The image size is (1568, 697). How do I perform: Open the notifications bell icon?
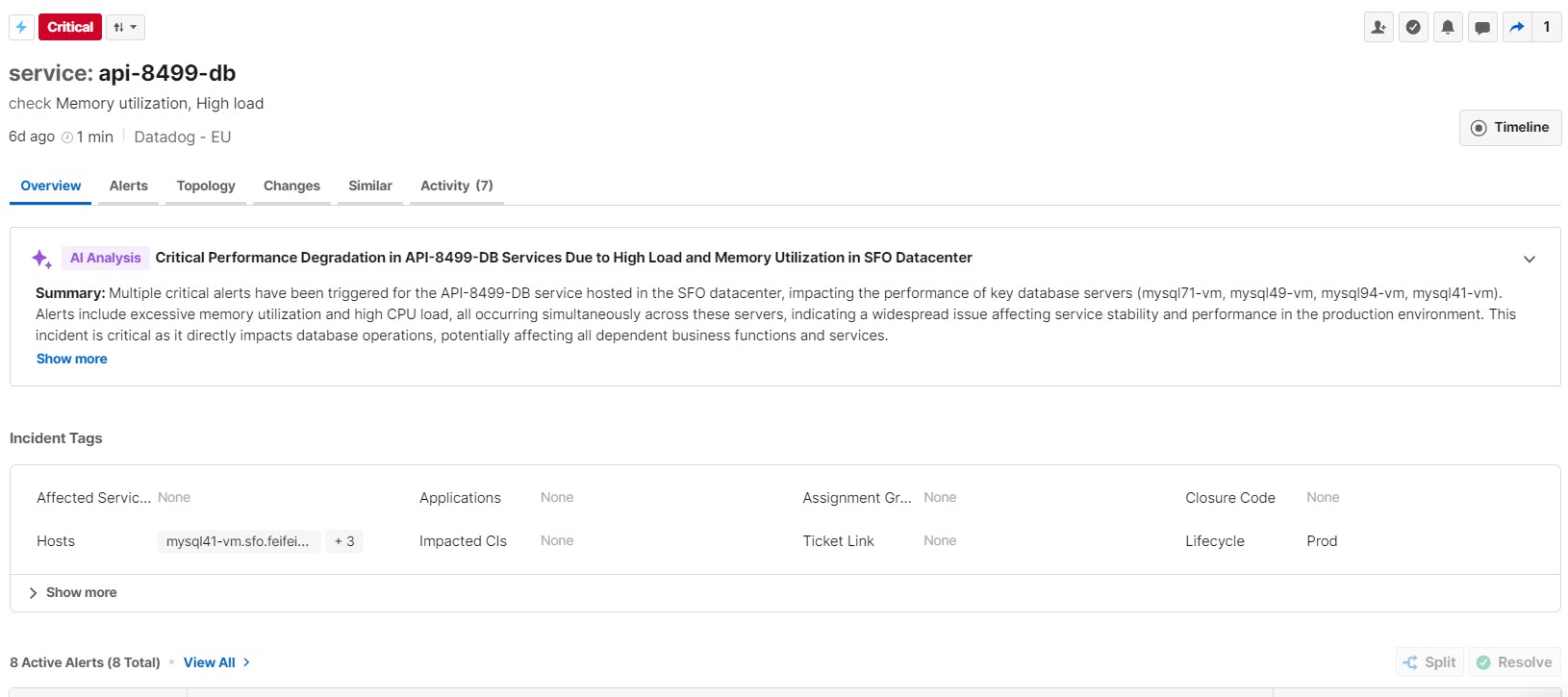pos(1448,27)
